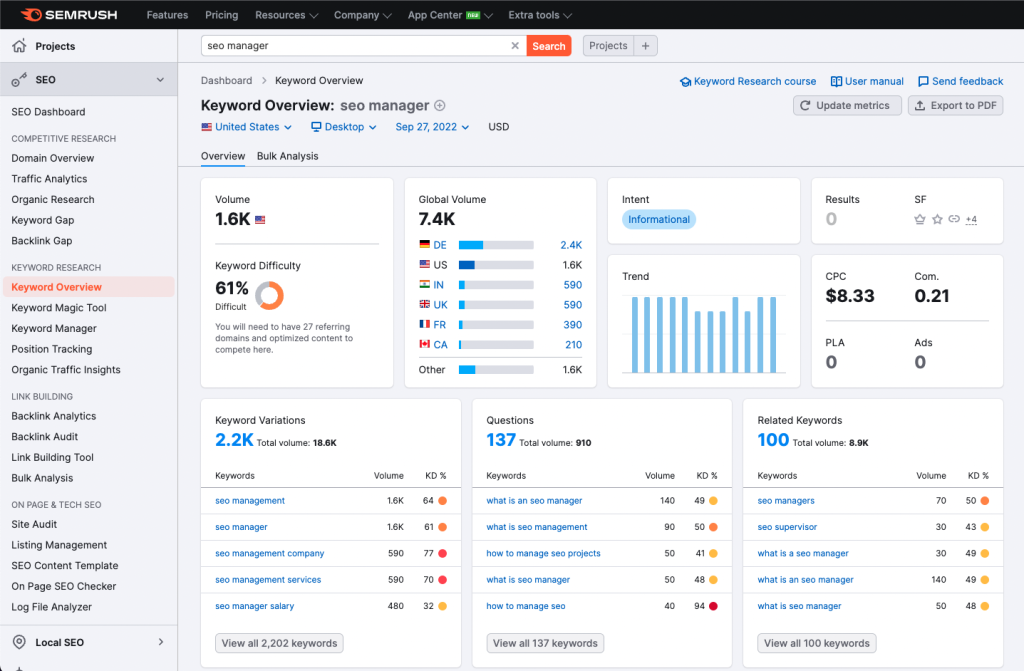
Task: Click the 100 related keywords count
Action: (x=773, y=440)
